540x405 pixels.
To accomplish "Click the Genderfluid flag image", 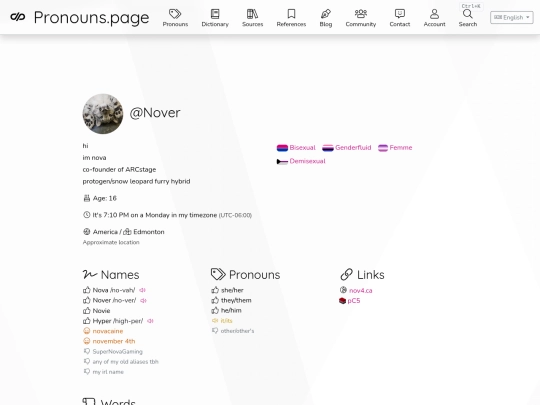I will 328,148.
